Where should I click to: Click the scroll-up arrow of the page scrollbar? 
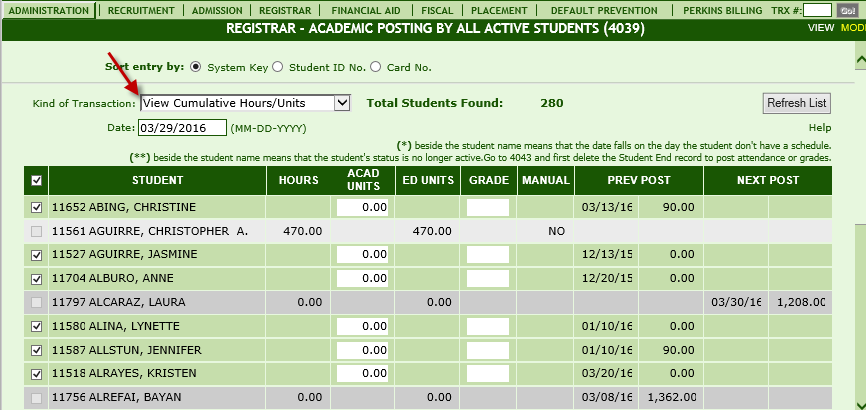[x=860, y=59]
